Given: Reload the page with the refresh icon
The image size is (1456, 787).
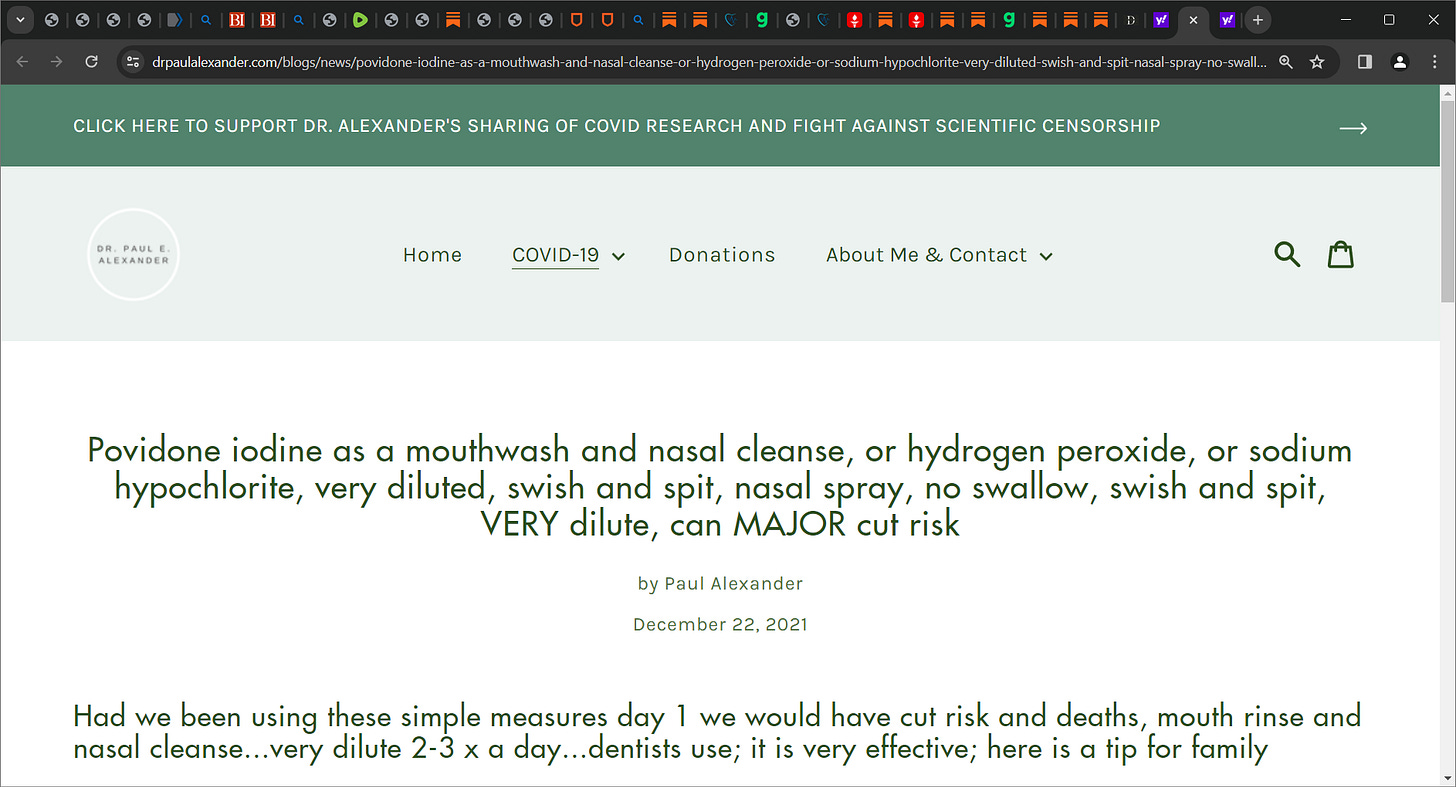Looking at the screenshot, I should pyautogui.click(x=91, y=62).
